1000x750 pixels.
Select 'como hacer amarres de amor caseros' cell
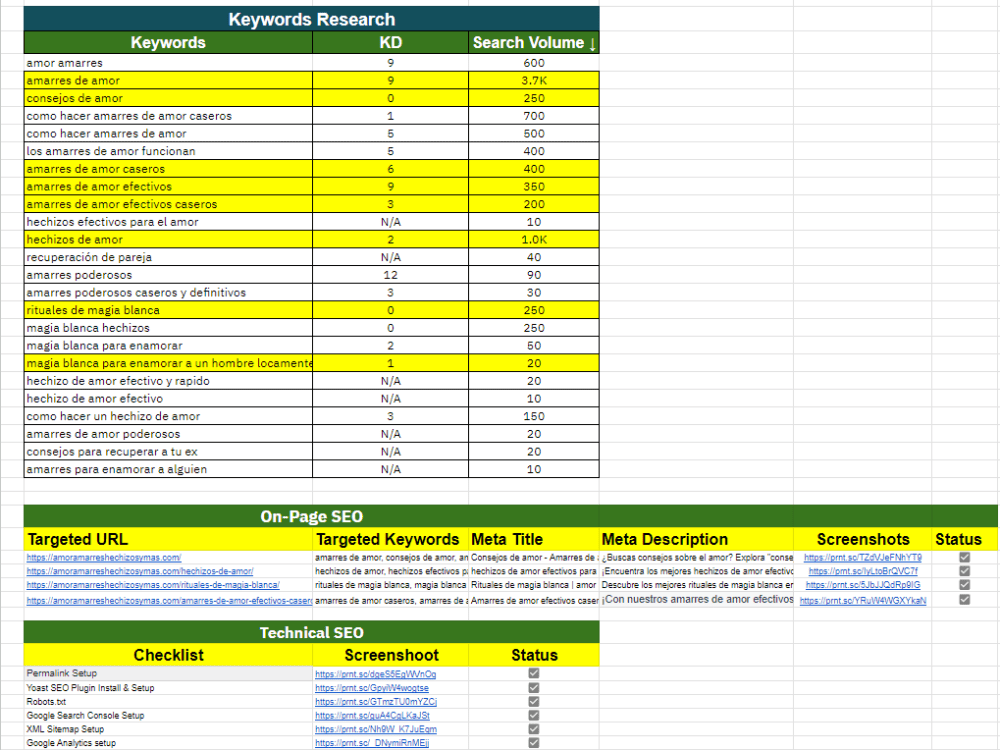pos(168,115)
